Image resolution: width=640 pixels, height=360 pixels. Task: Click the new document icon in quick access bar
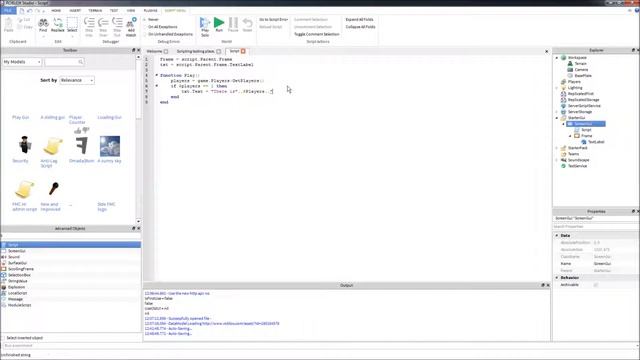[x=22, y=11]
